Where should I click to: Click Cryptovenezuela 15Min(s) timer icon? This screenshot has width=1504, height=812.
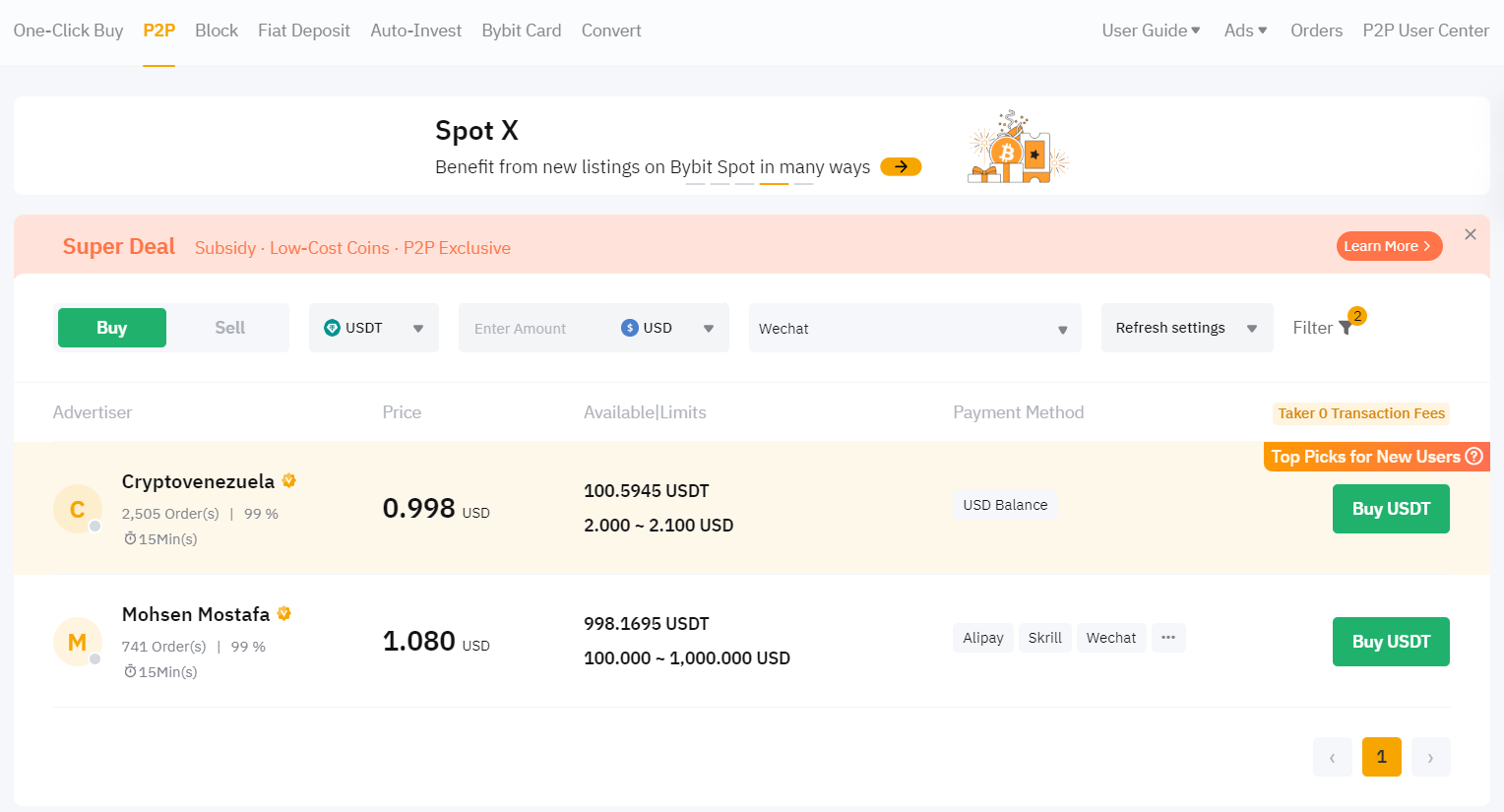click(x=130, y=538)
